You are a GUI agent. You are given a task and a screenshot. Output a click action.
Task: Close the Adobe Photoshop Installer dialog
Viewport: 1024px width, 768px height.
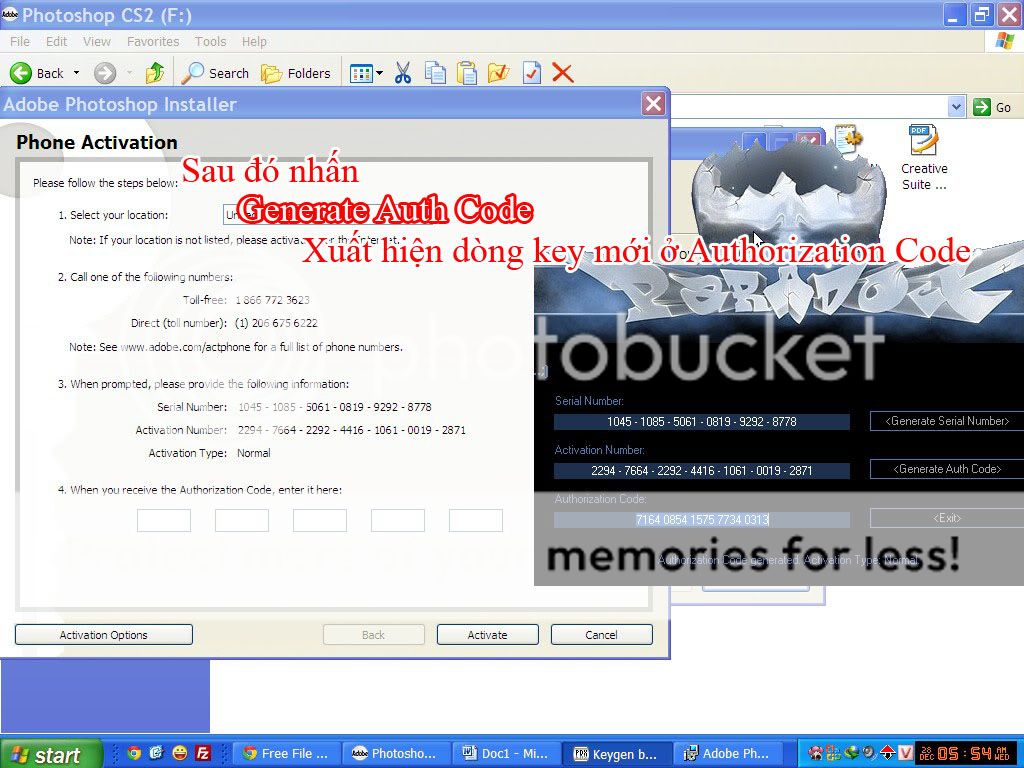tap(653, 104)
